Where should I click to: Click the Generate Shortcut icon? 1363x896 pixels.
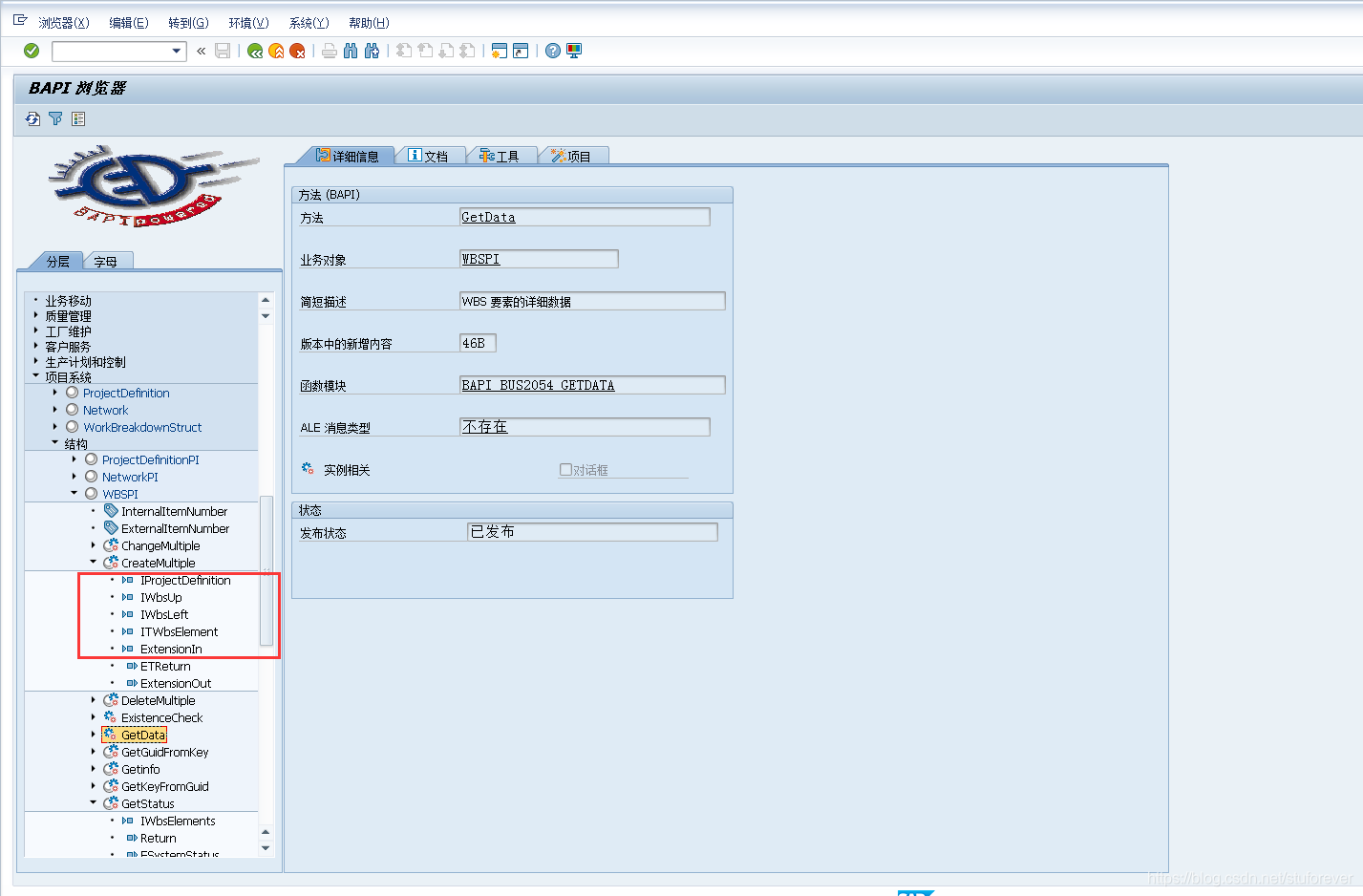521,51
